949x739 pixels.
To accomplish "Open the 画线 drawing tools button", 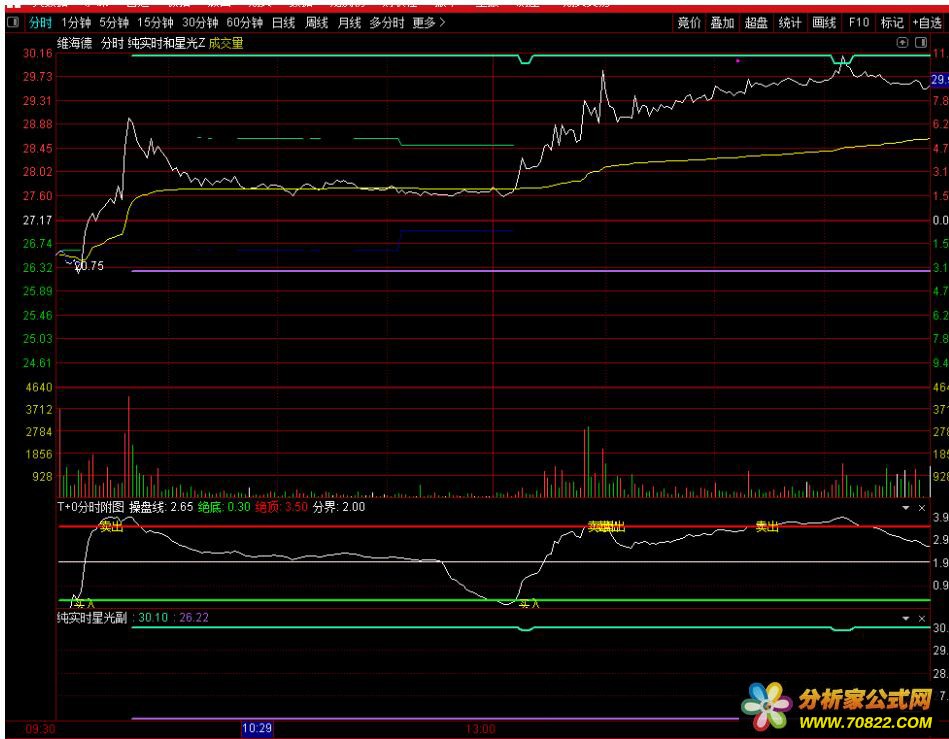I will pyautogui.click(x=824, y=23).
